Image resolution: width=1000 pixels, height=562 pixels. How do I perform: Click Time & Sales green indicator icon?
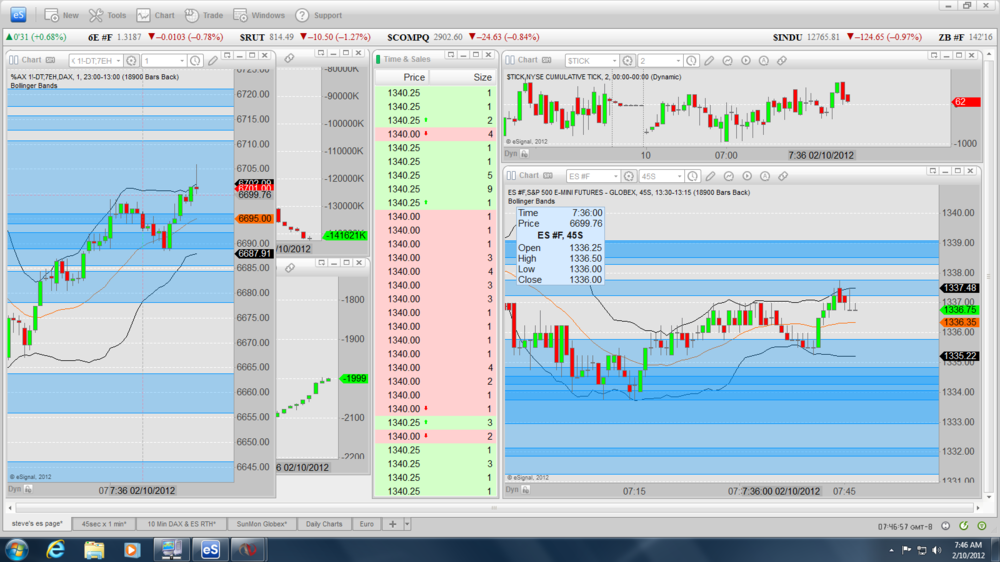[378, 59]
